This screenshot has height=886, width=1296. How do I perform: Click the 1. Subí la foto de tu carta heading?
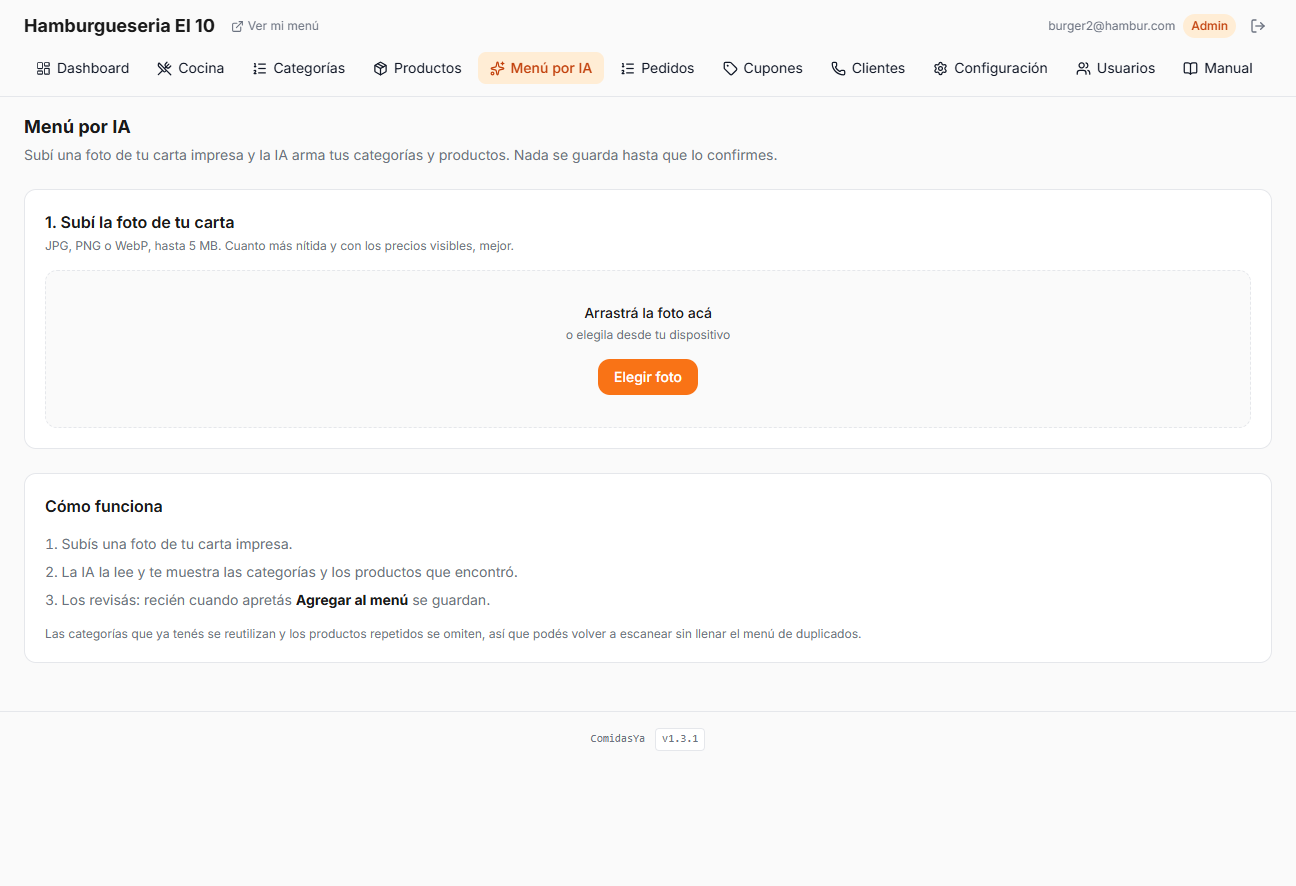[140, 222]
